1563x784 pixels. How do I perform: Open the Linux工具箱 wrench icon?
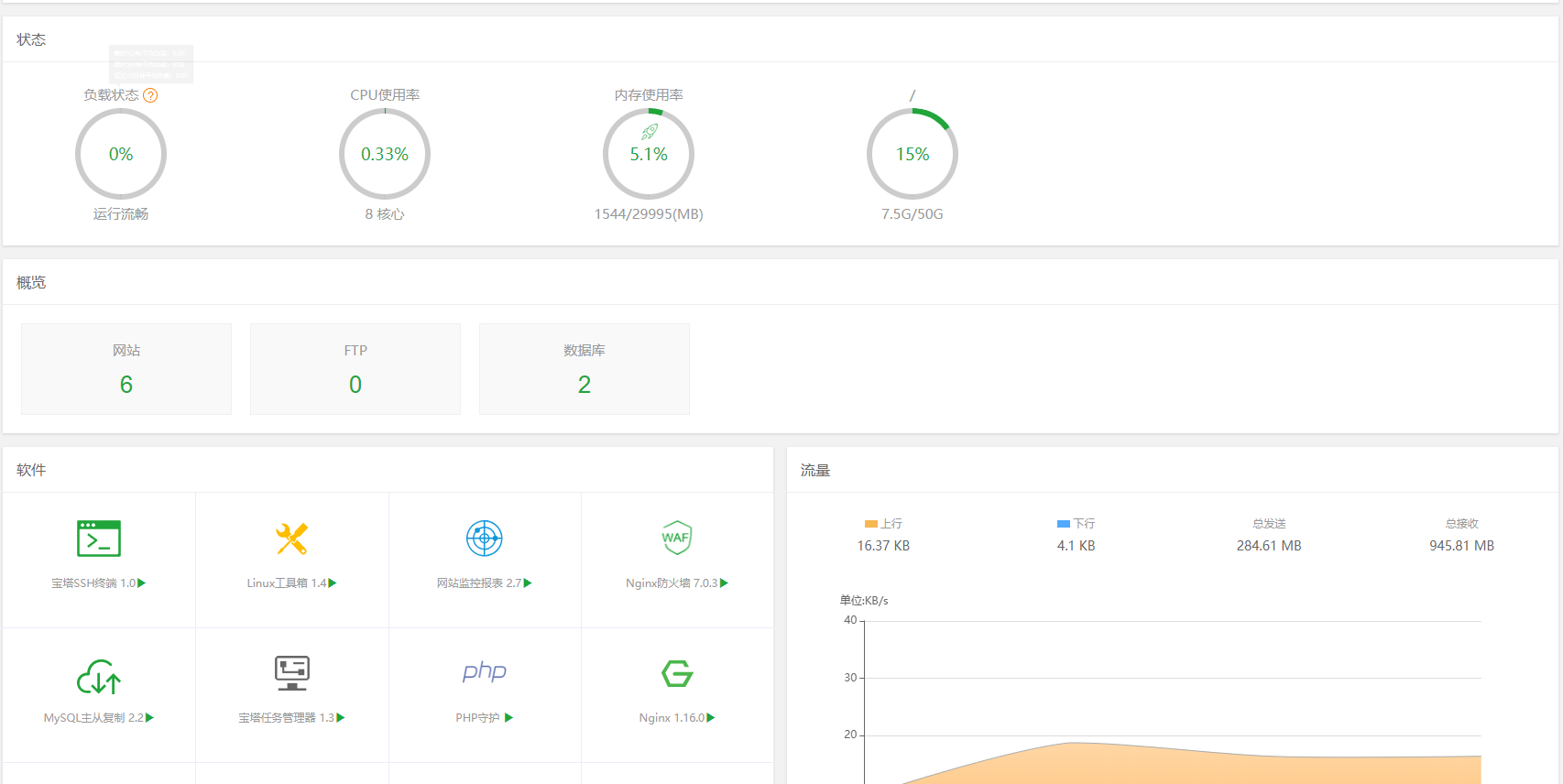(291, 539)
